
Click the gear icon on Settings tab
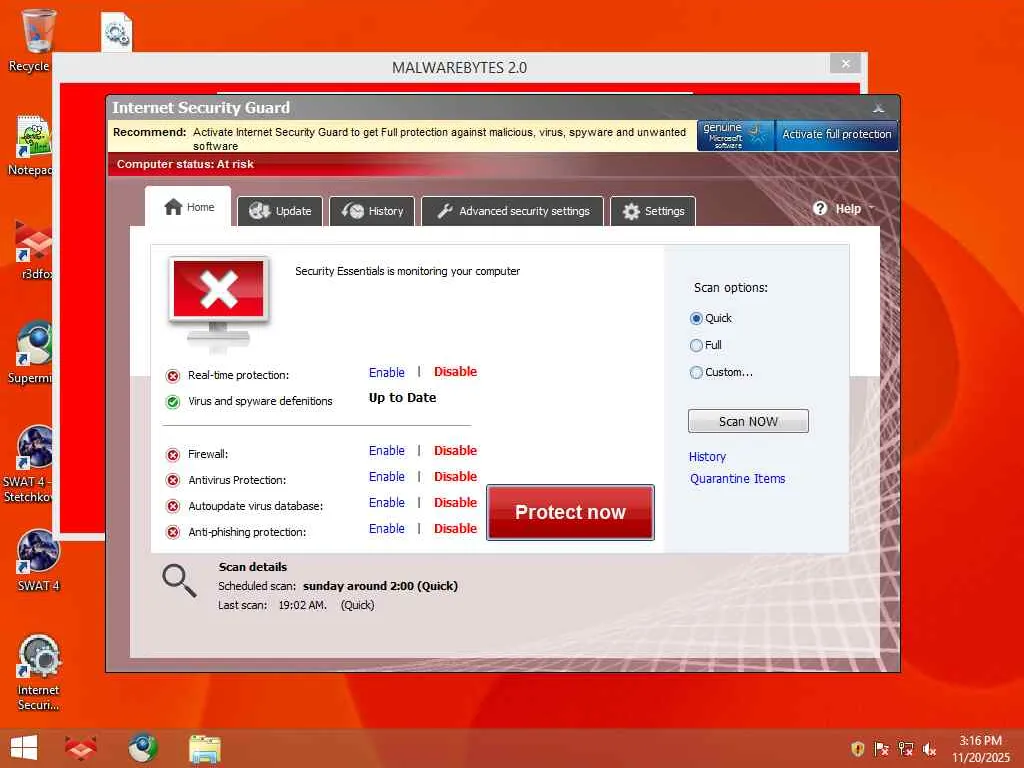pos(631,212)
